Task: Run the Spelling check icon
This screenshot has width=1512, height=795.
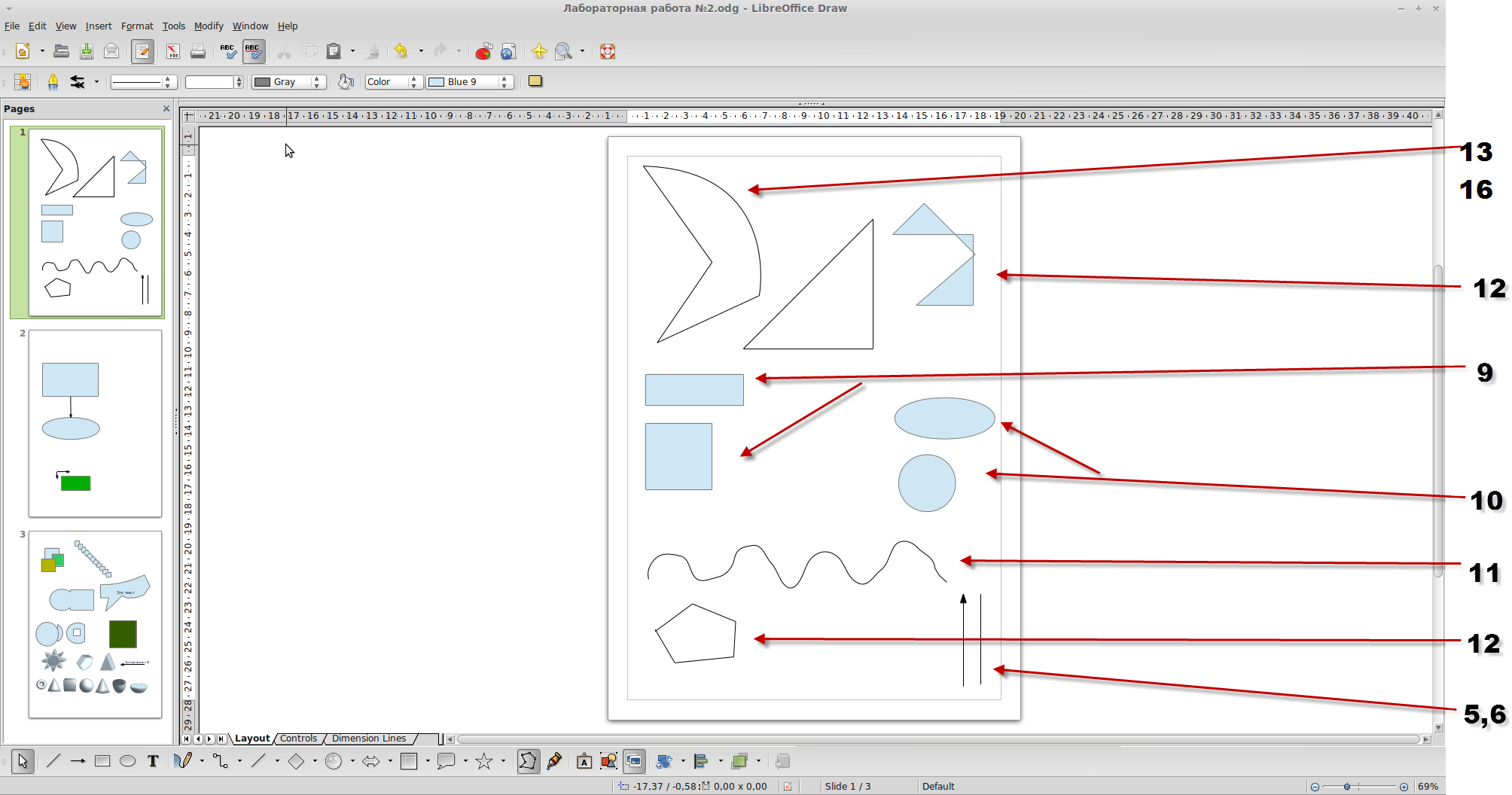Action: pos(228,51)
